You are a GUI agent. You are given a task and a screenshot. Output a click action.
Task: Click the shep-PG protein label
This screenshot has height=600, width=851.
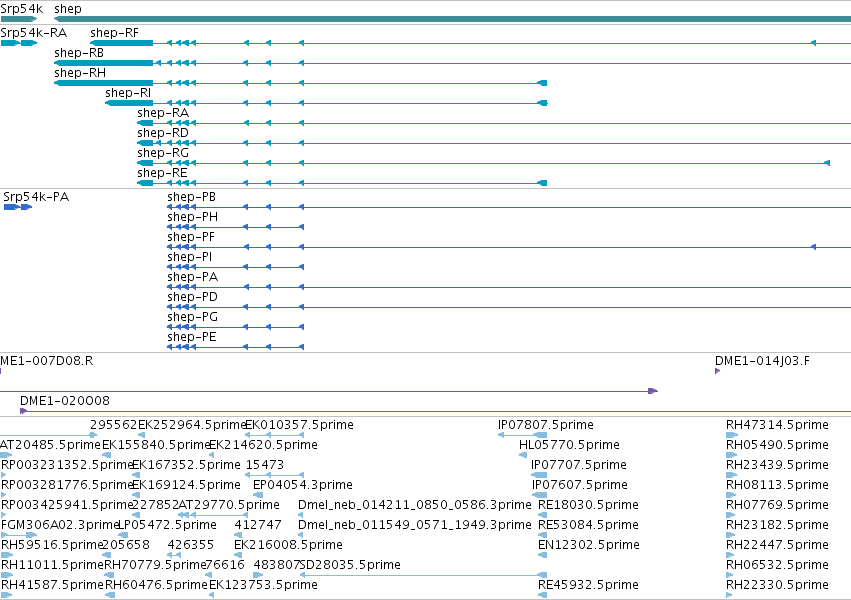click(193, 317)
